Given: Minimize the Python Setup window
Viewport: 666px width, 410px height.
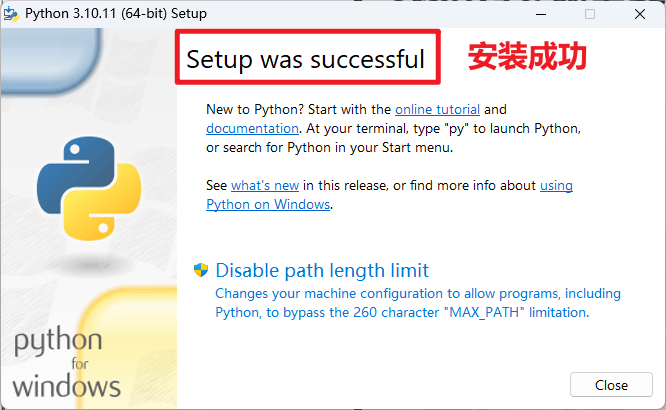Looking at the screenshot, I should (x=541, y=14).
